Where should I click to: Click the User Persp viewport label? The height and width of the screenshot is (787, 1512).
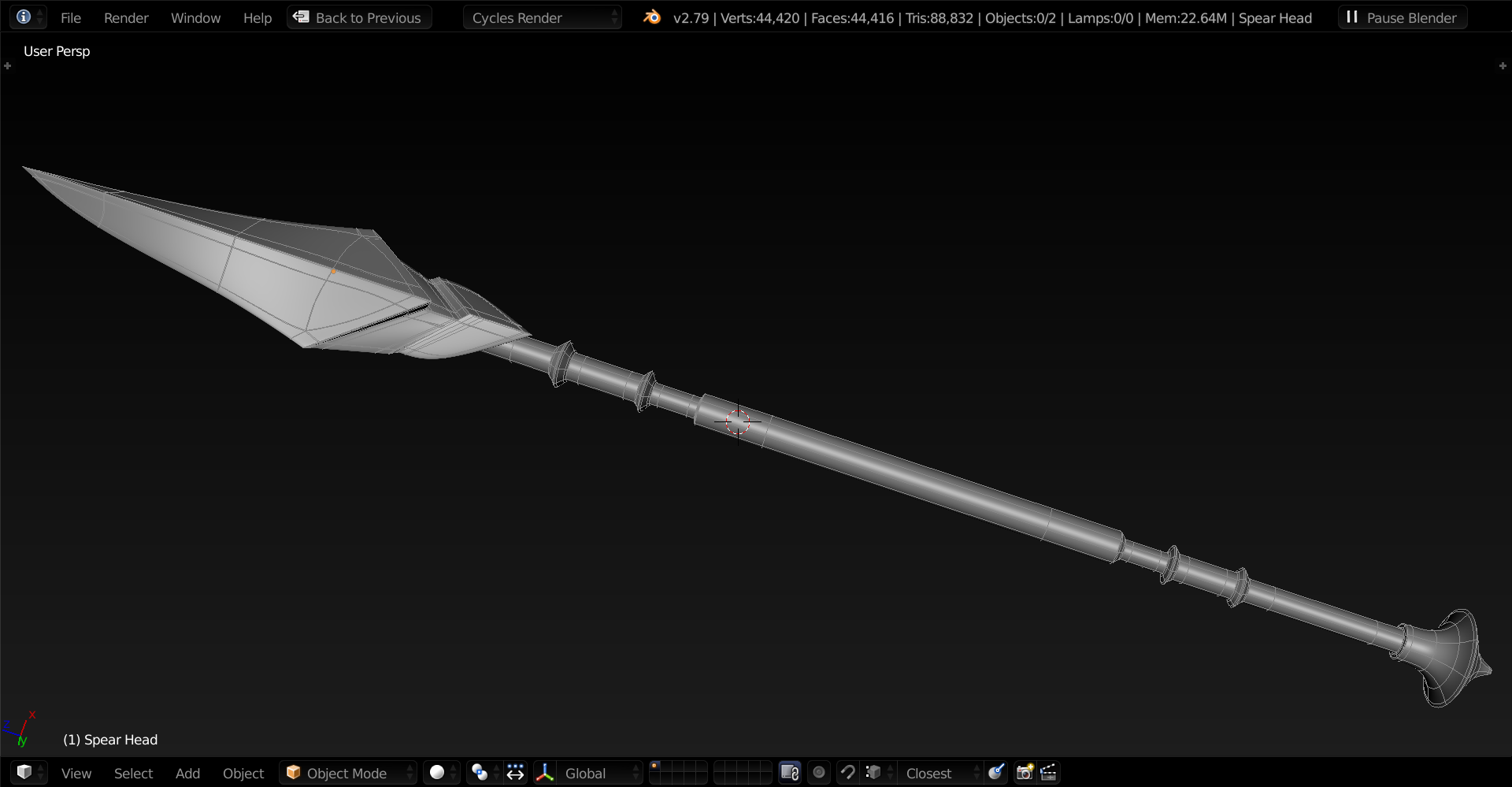tap(57, 51)
